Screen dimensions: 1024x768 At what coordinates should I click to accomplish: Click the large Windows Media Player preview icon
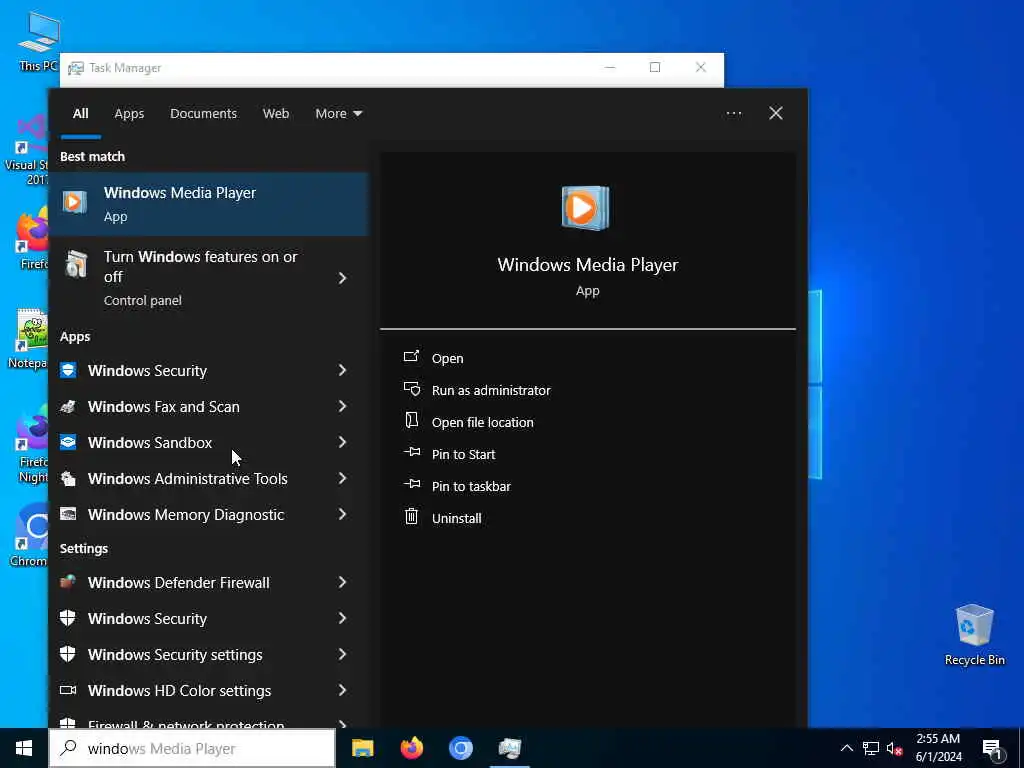click(x=585, y=208)
